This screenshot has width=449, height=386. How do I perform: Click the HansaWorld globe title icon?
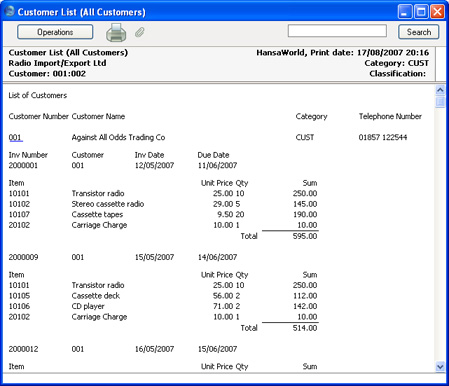9,11
